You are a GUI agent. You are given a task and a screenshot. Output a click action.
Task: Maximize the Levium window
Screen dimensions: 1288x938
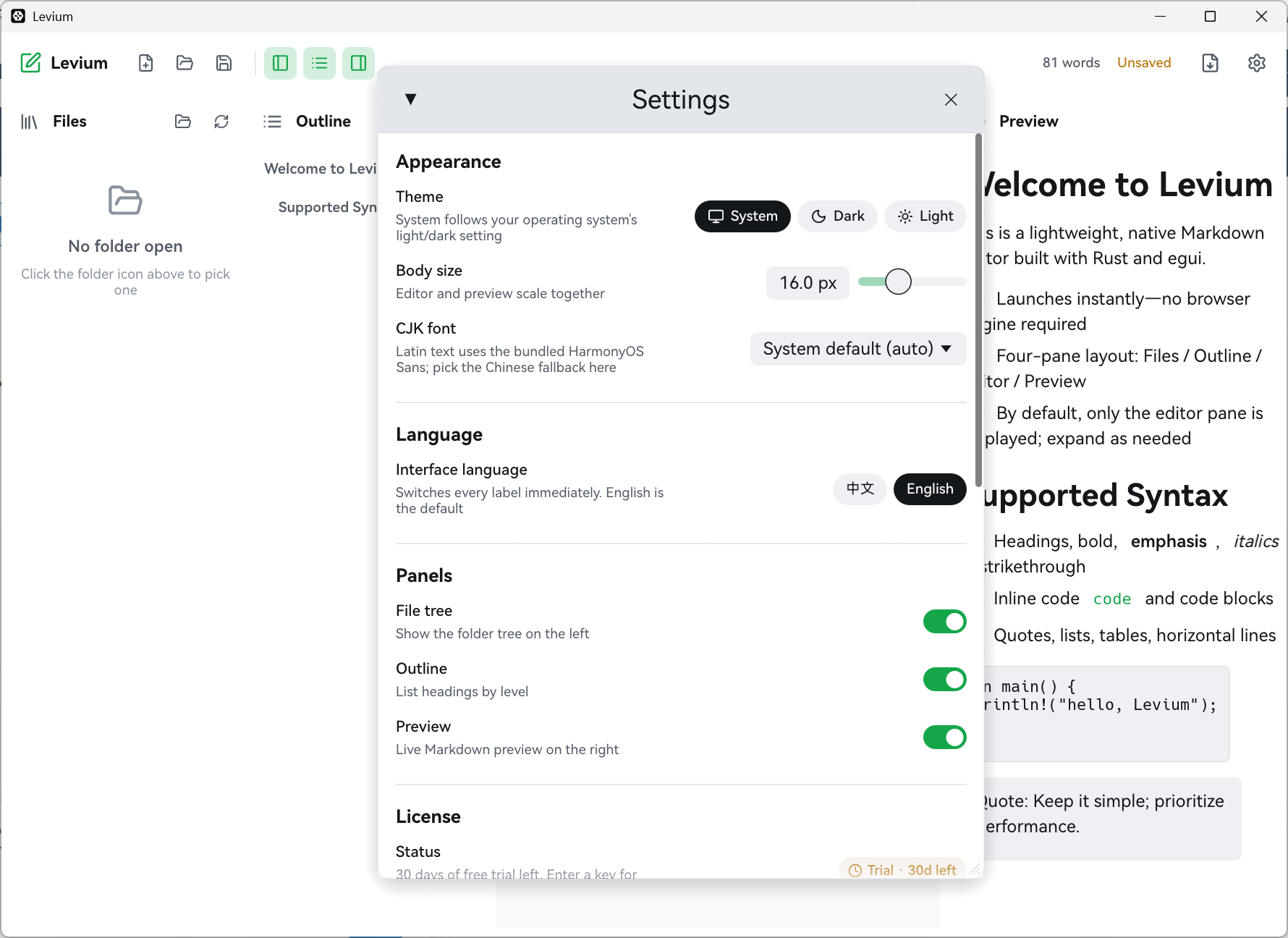(x=1210, y=16)
